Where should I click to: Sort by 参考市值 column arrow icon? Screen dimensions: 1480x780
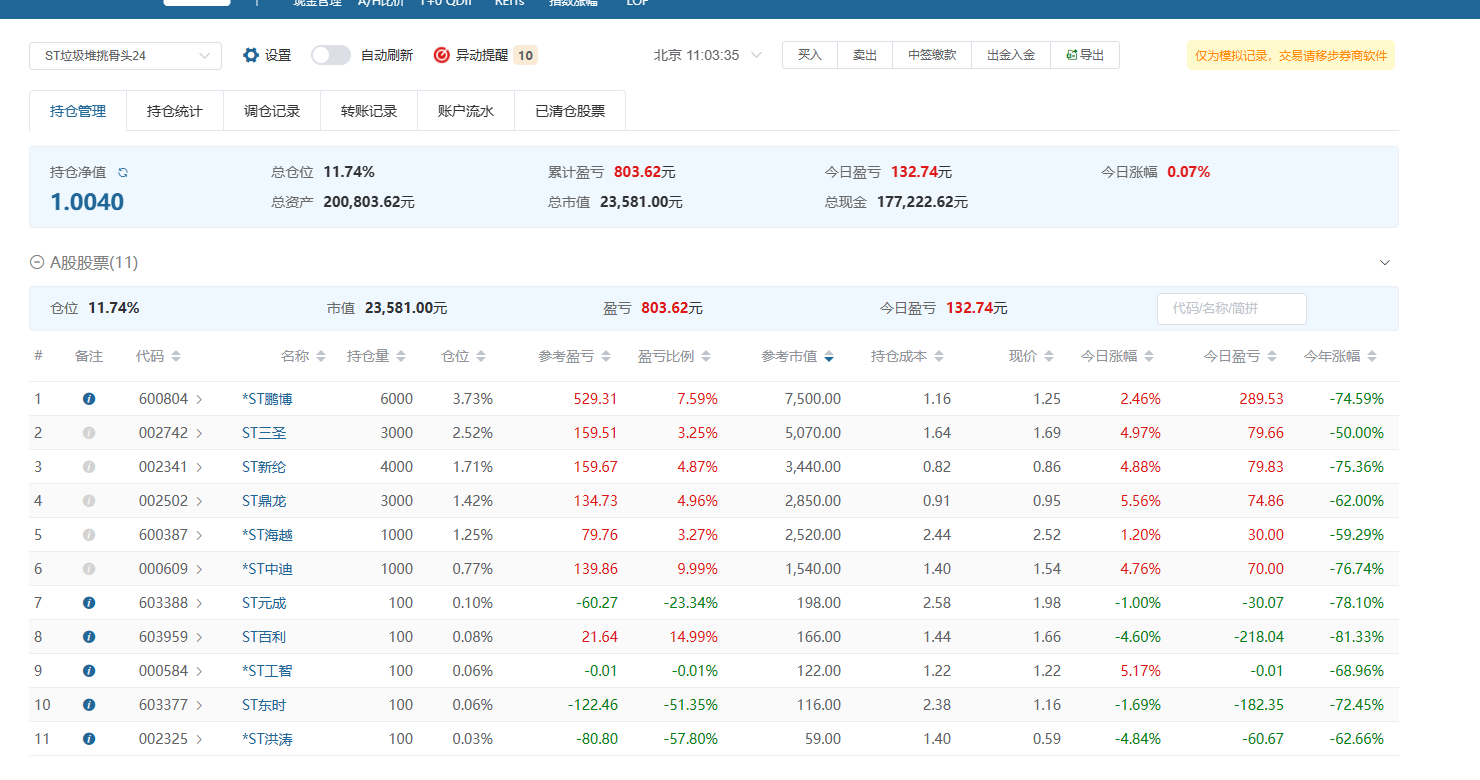pos(829,357)
